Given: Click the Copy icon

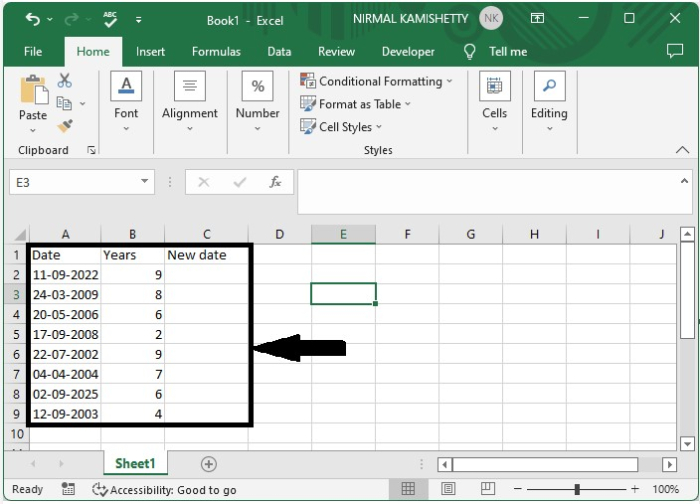Looking at the screenshot, I should click(64, 103).
